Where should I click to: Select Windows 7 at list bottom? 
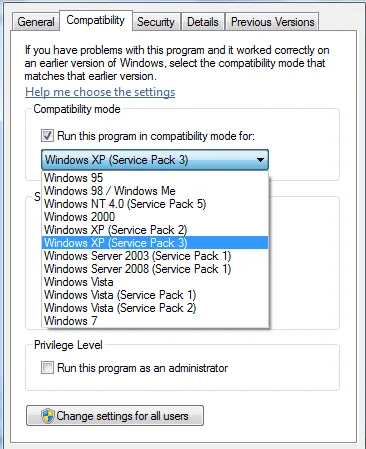coord(155,321)
